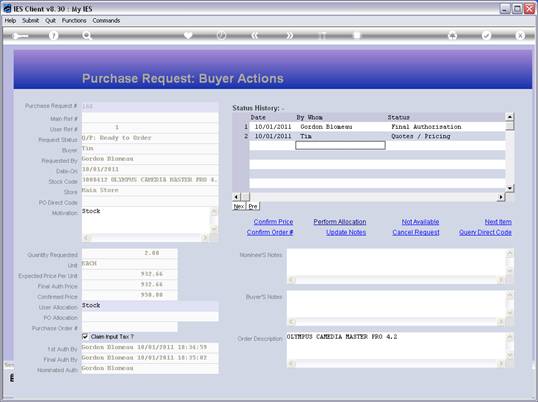Click the Confirm Price link
The width and height of the screenshot is (538, 402).
pos(273,222)
